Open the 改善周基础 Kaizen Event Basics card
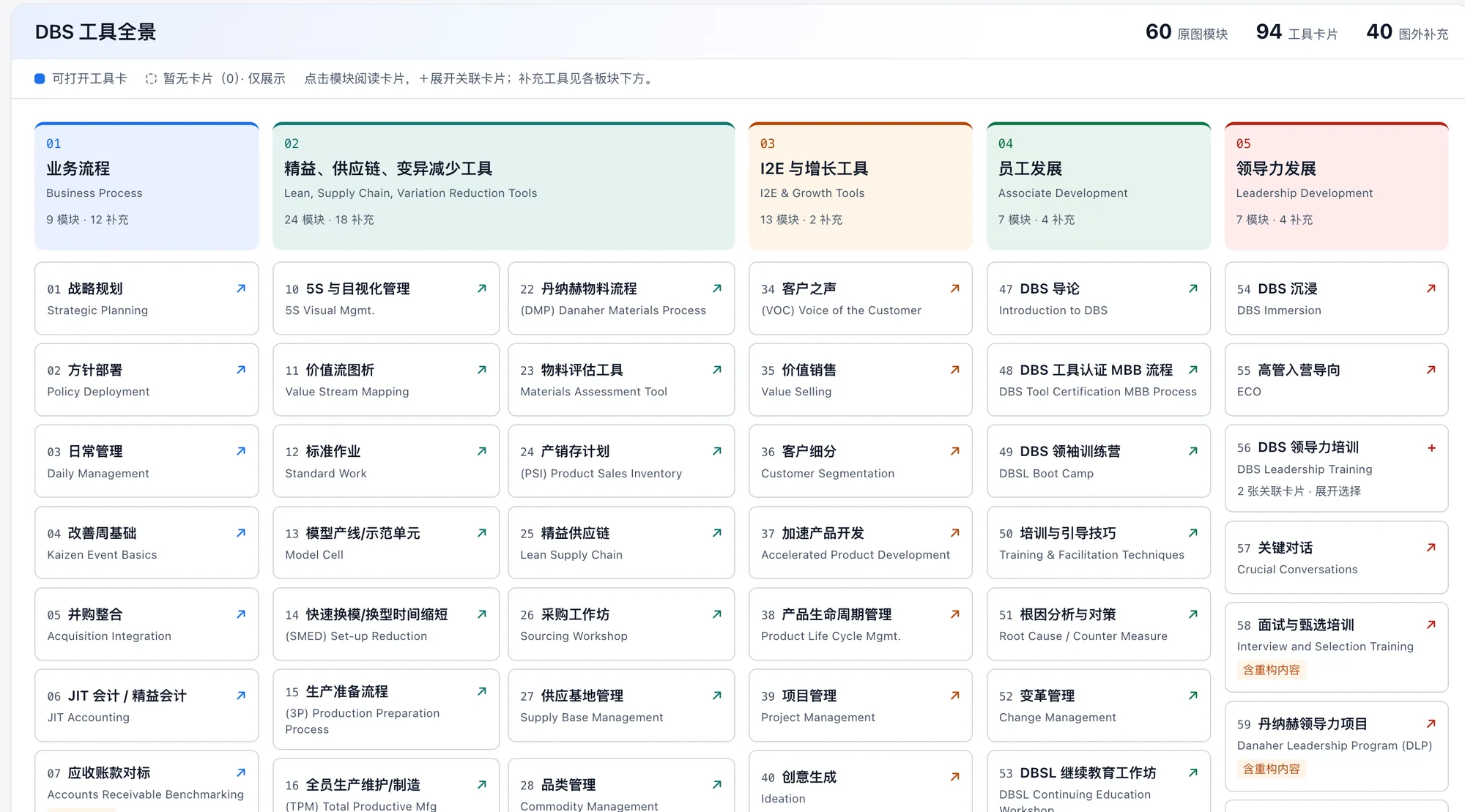Viewport: 1465px width, 812px height. point(146,543)
